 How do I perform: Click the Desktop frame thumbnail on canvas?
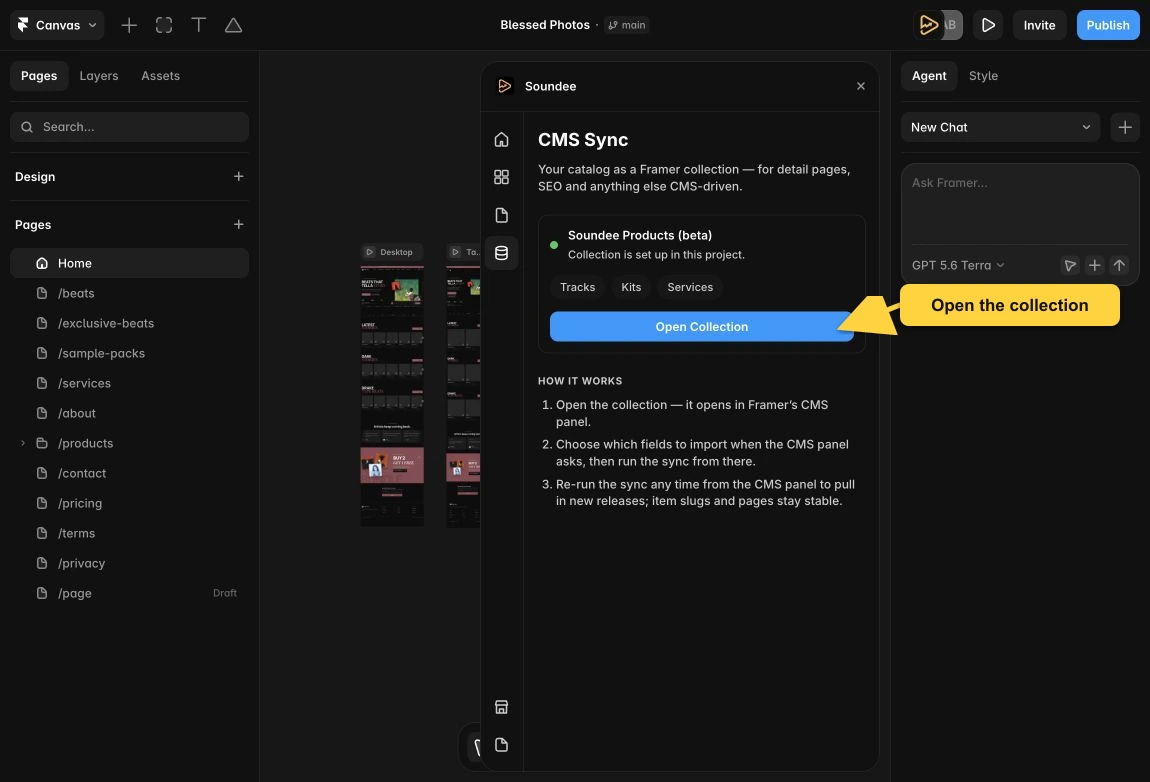[x=392, y=396]
